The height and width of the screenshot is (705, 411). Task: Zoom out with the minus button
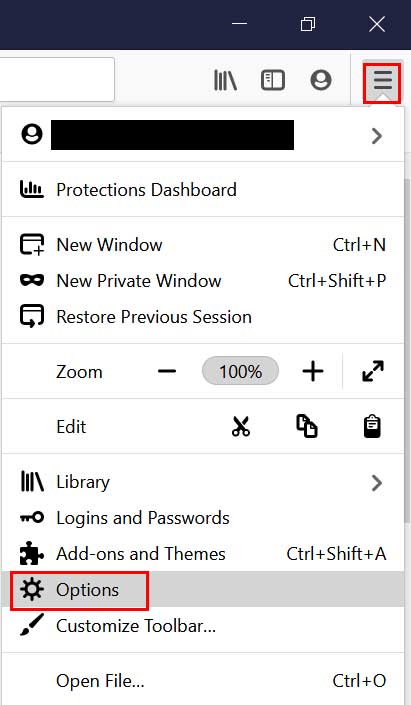pos(167,371)
